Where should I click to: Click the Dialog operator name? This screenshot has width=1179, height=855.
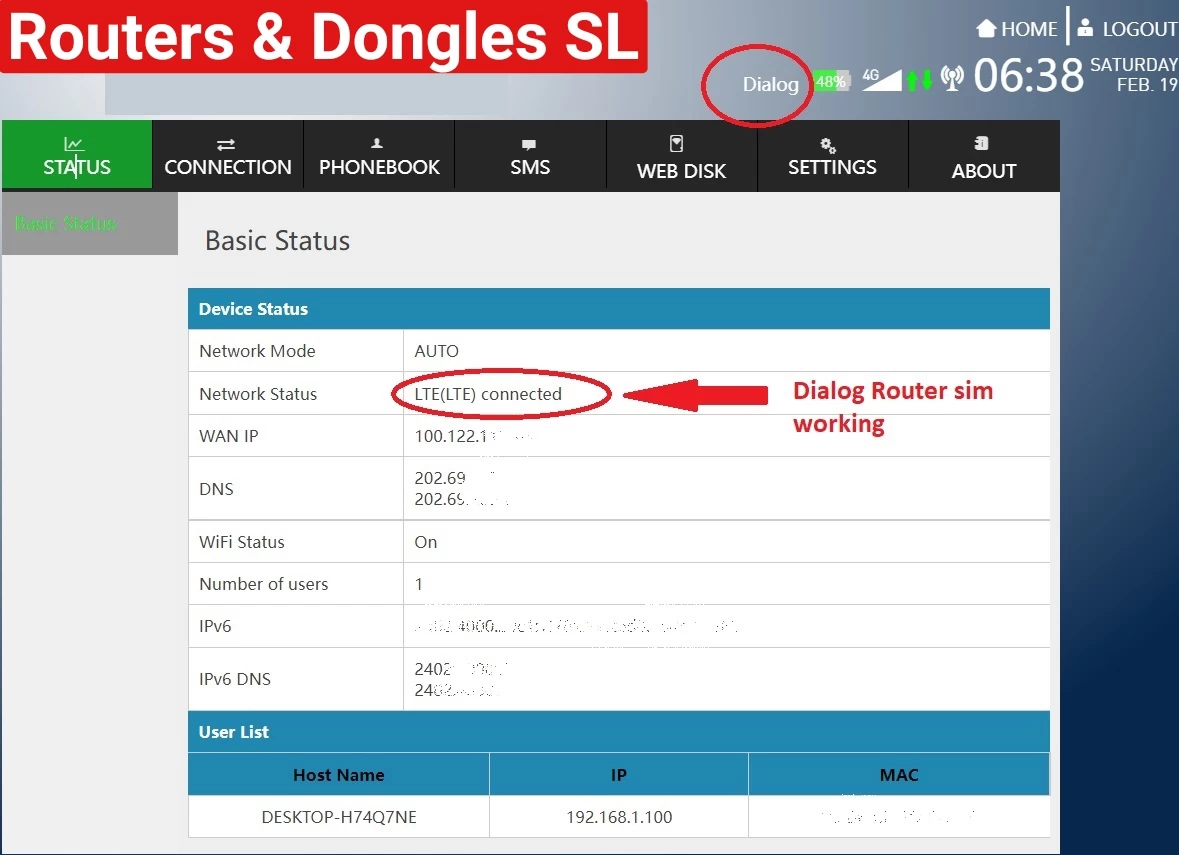pyautogui.click(x=771, y=84)
